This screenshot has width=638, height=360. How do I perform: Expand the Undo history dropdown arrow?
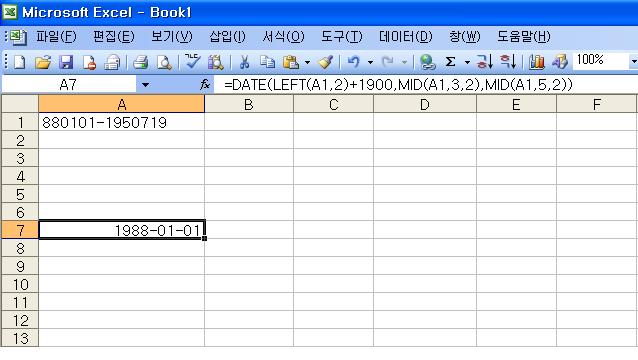(x=370, y=63)
